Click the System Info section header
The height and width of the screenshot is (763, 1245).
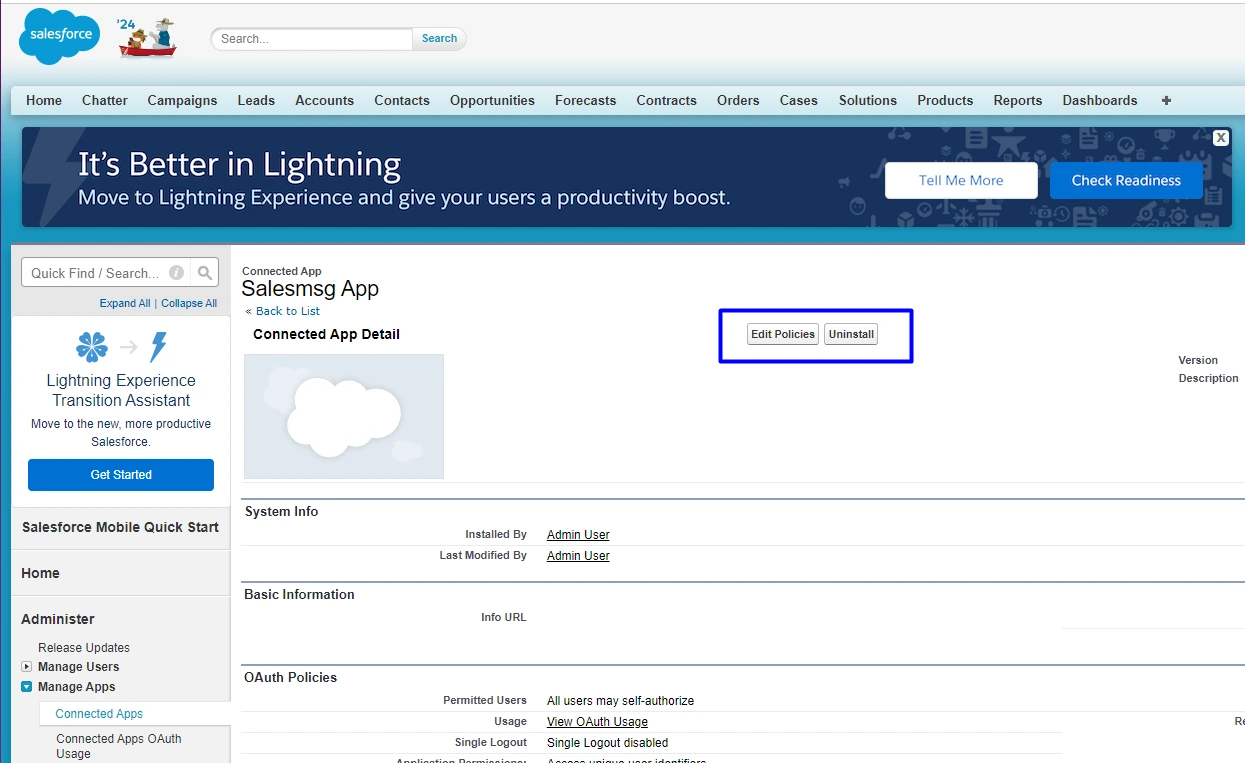tap(281, 511)
